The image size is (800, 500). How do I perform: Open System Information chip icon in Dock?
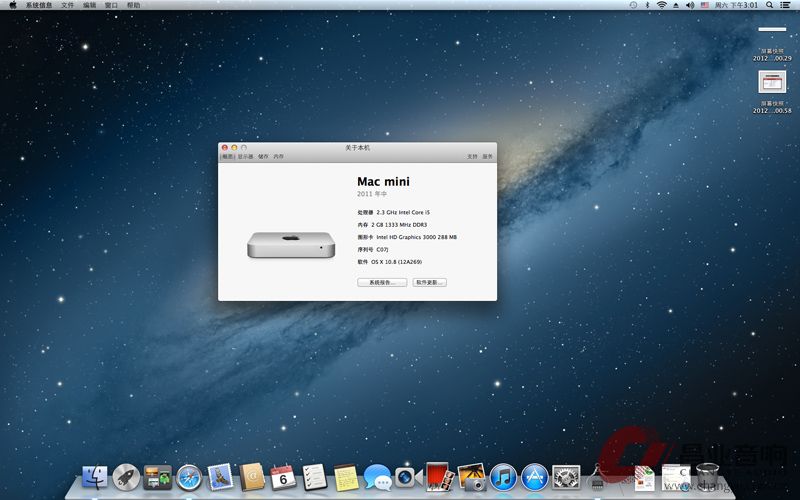597,479
